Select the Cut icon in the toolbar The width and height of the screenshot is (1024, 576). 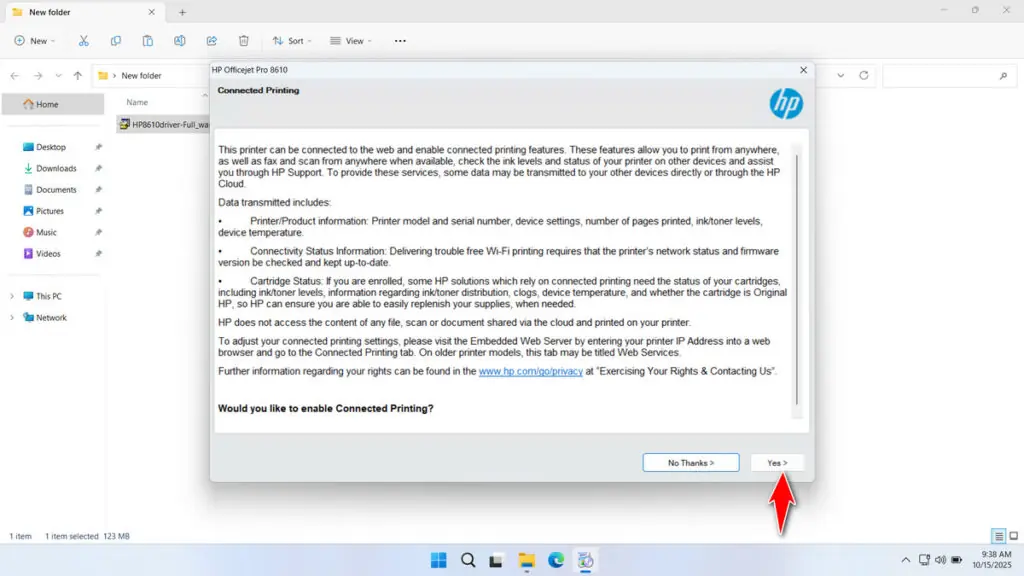(x=84, y=41)
